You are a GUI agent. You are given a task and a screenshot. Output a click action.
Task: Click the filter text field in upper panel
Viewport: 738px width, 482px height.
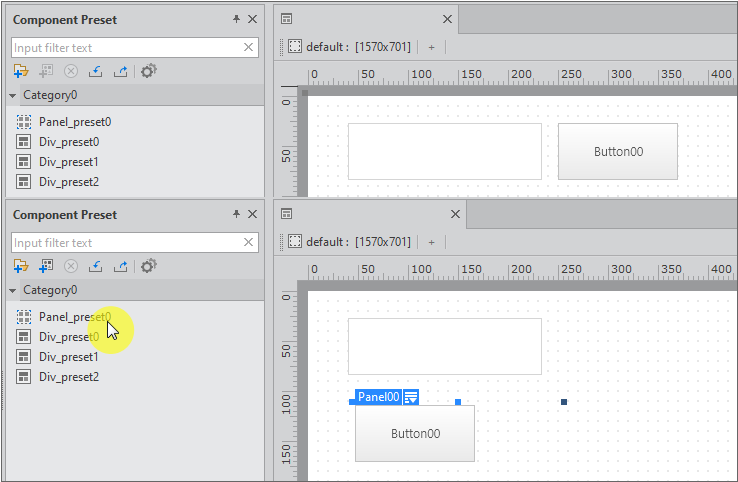[x=125, y=47]
